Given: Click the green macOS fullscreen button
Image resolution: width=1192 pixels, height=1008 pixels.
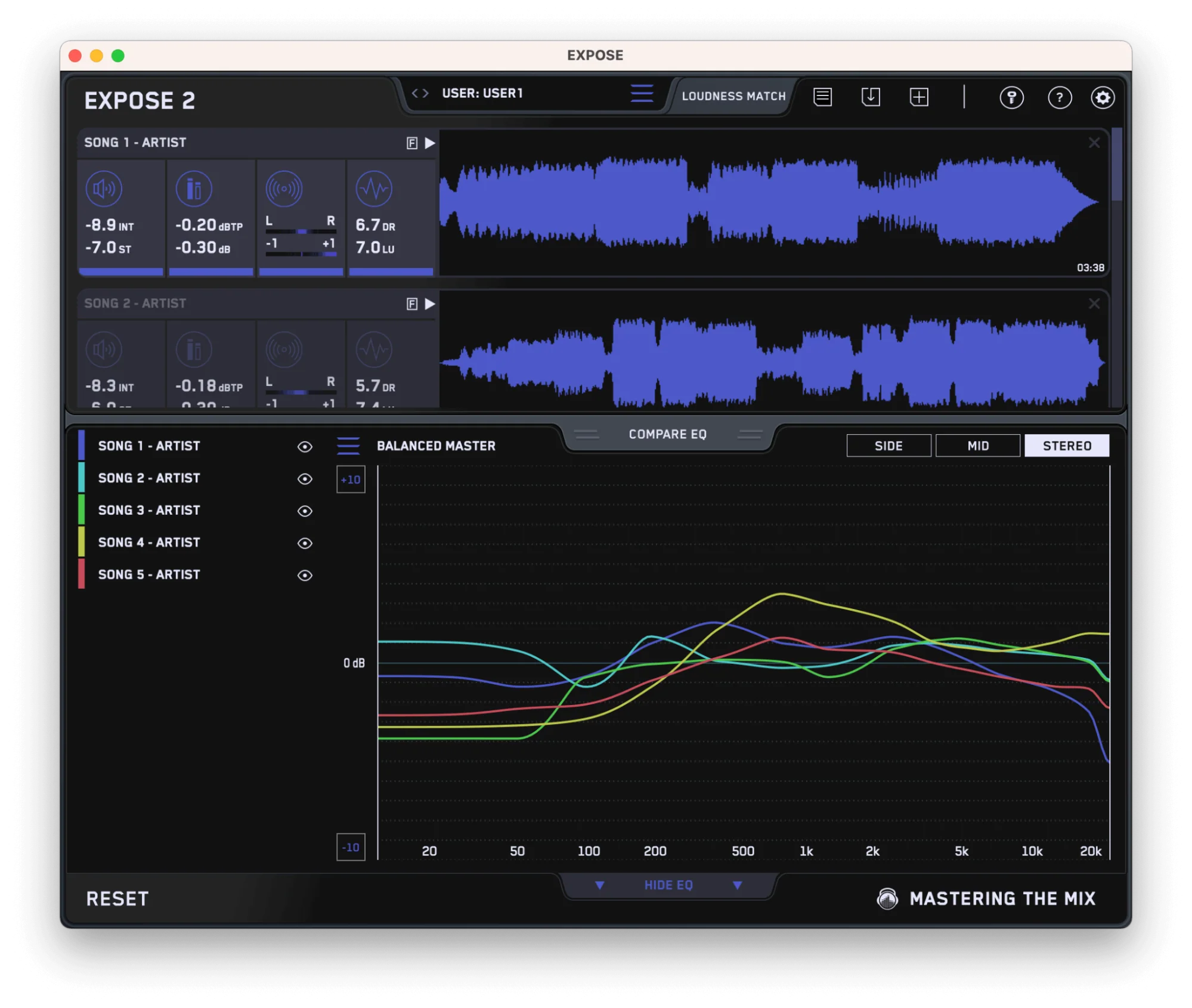Looking at the screenshot, I should point(118,55).
